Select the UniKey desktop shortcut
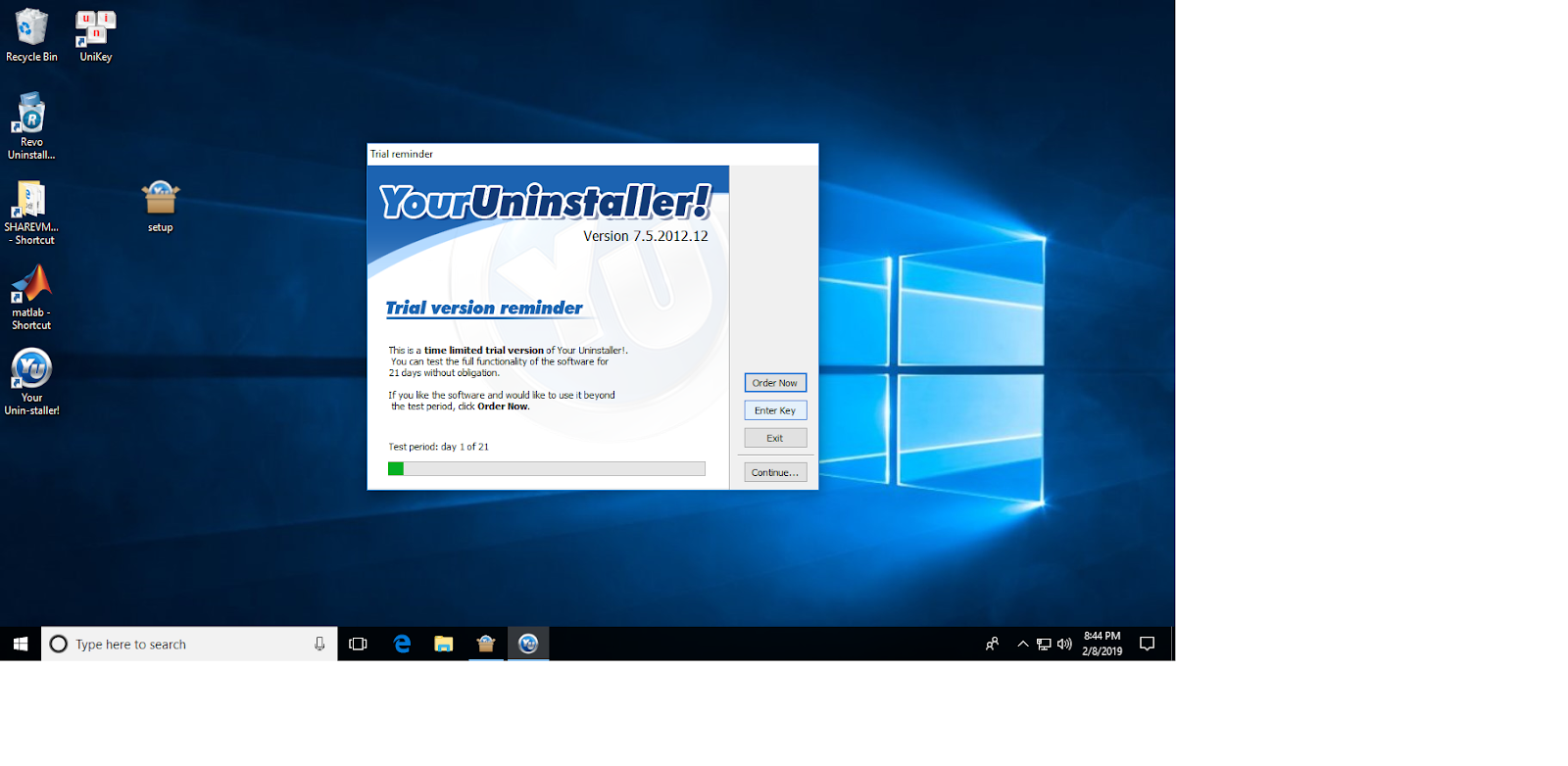This screenshot has height=766, width=1568. (96, 36)
